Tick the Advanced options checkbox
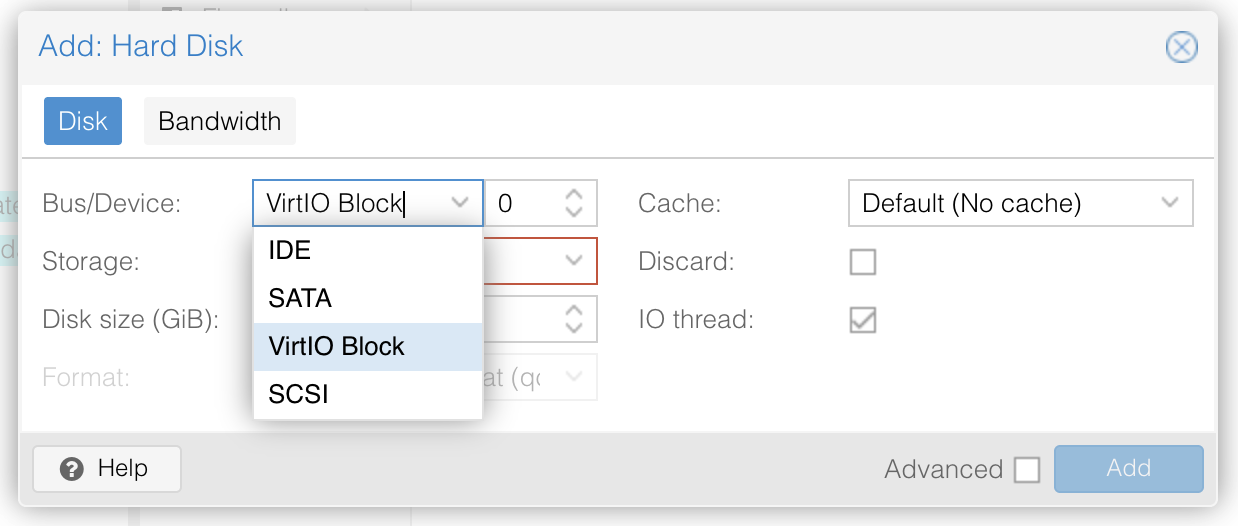Viewport: 1238px width, 526px height. click(x=1027, y=469)
